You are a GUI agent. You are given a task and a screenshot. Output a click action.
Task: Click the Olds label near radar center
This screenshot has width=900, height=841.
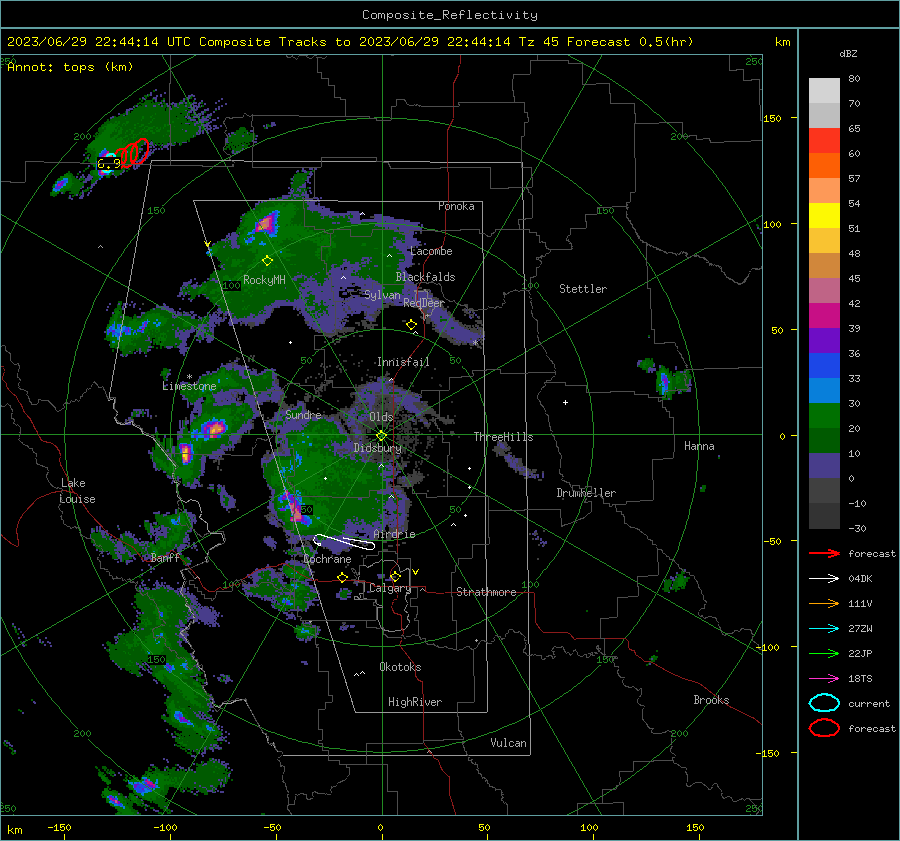click(381, 417)
